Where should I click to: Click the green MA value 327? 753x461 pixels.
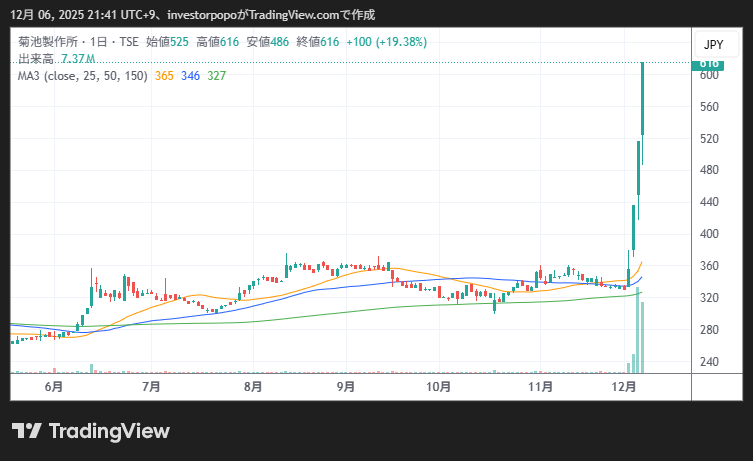pos(216,75)
